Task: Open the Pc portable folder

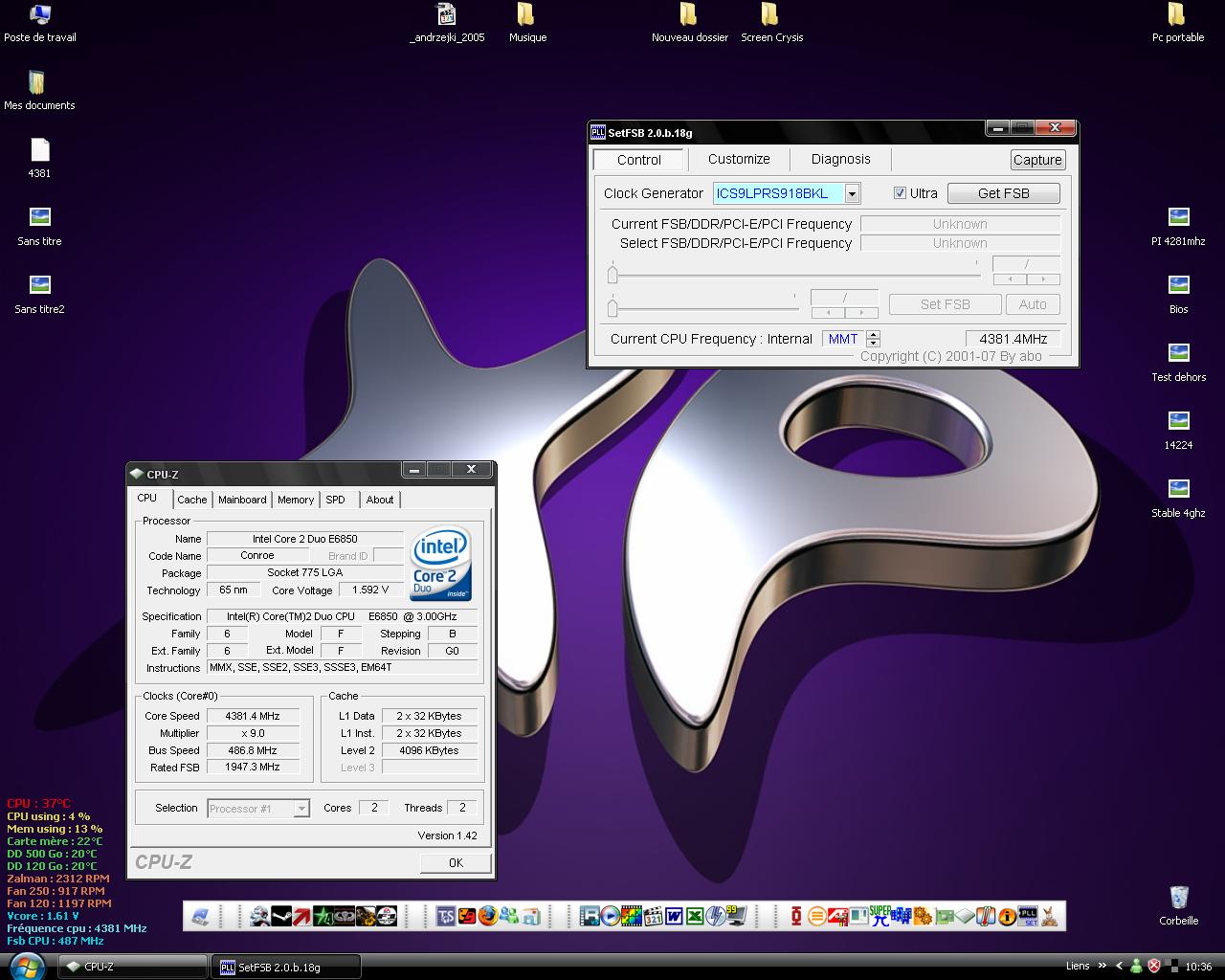Action: click(x=1178, y=23)
